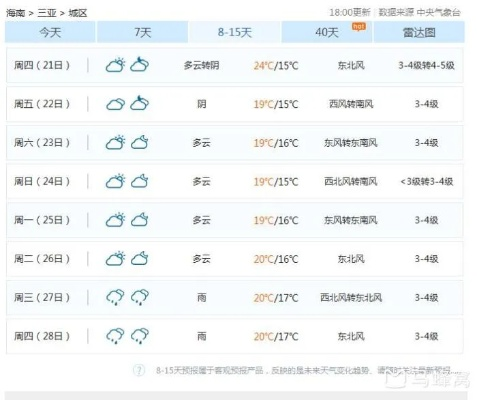Image resolution: width=477 pixels, height=400 pixels.
Task: Click 24℃/15℃ temperature value
Action: pos(276,65)
